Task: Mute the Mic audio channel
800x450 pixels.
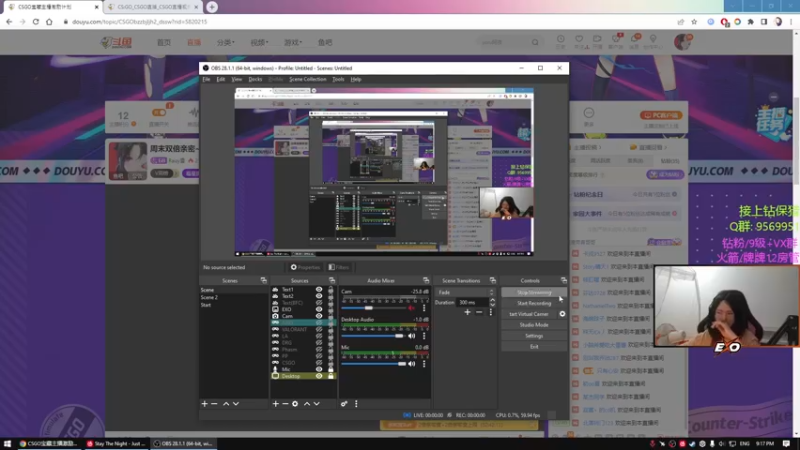Action: 411,364
